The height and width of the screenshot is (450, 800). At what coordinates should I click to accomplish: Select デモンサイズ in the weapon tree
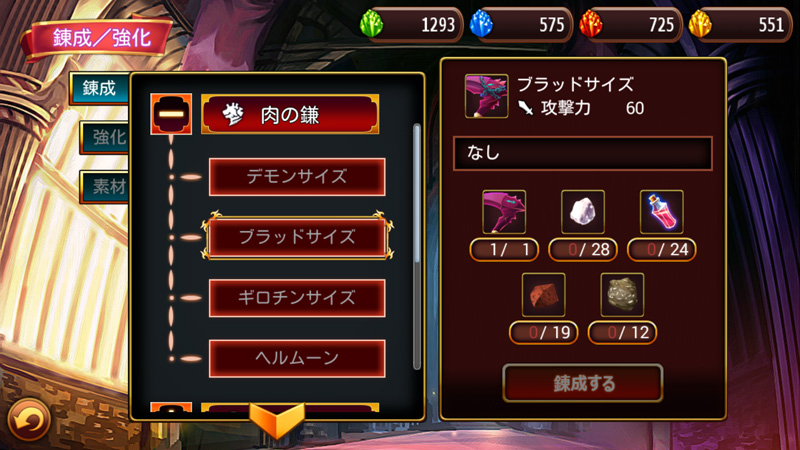click(x=297, y=177)
